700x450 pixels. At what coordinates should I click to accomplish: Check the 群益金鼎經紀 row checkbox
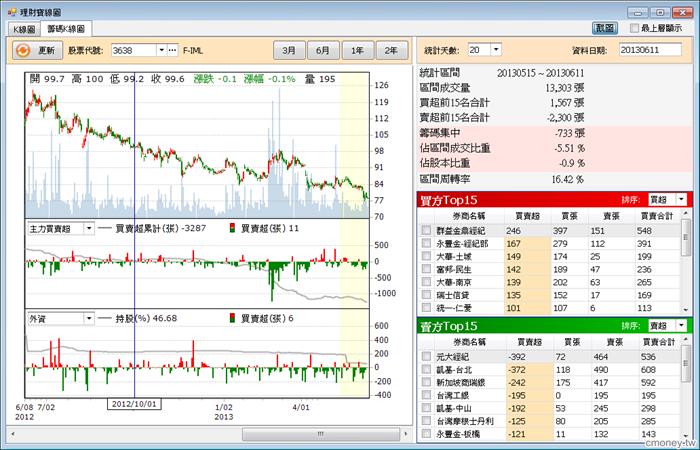coord(426,230)
